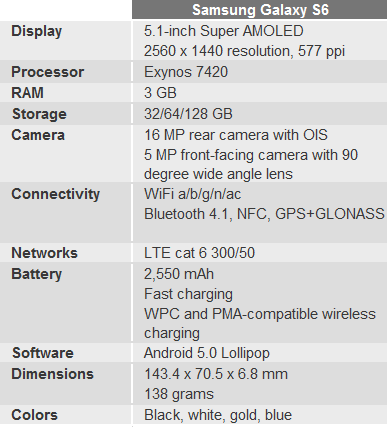Select the Display row label

tap(37, 32)
